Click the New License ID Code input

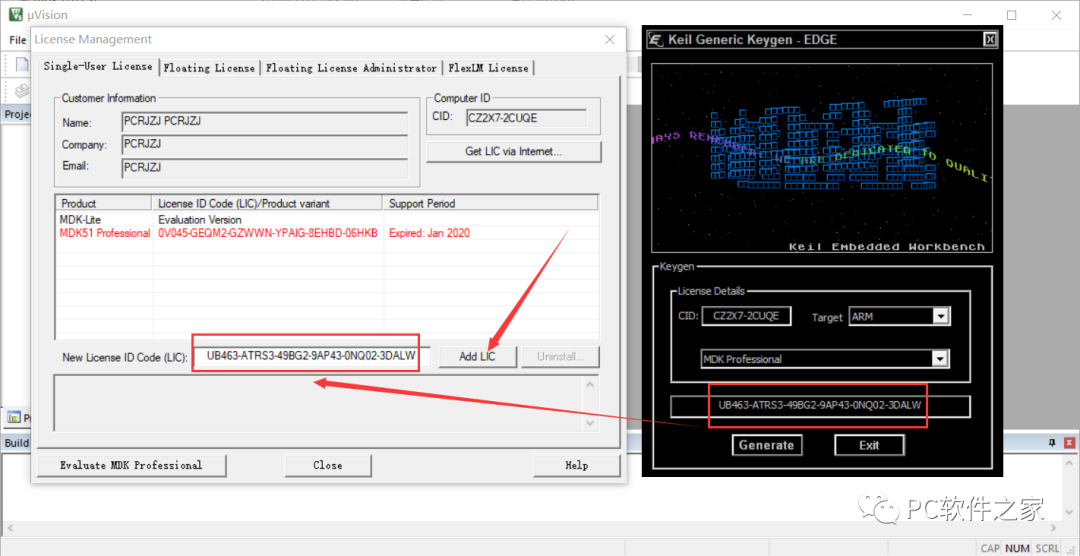coord(312,357)
